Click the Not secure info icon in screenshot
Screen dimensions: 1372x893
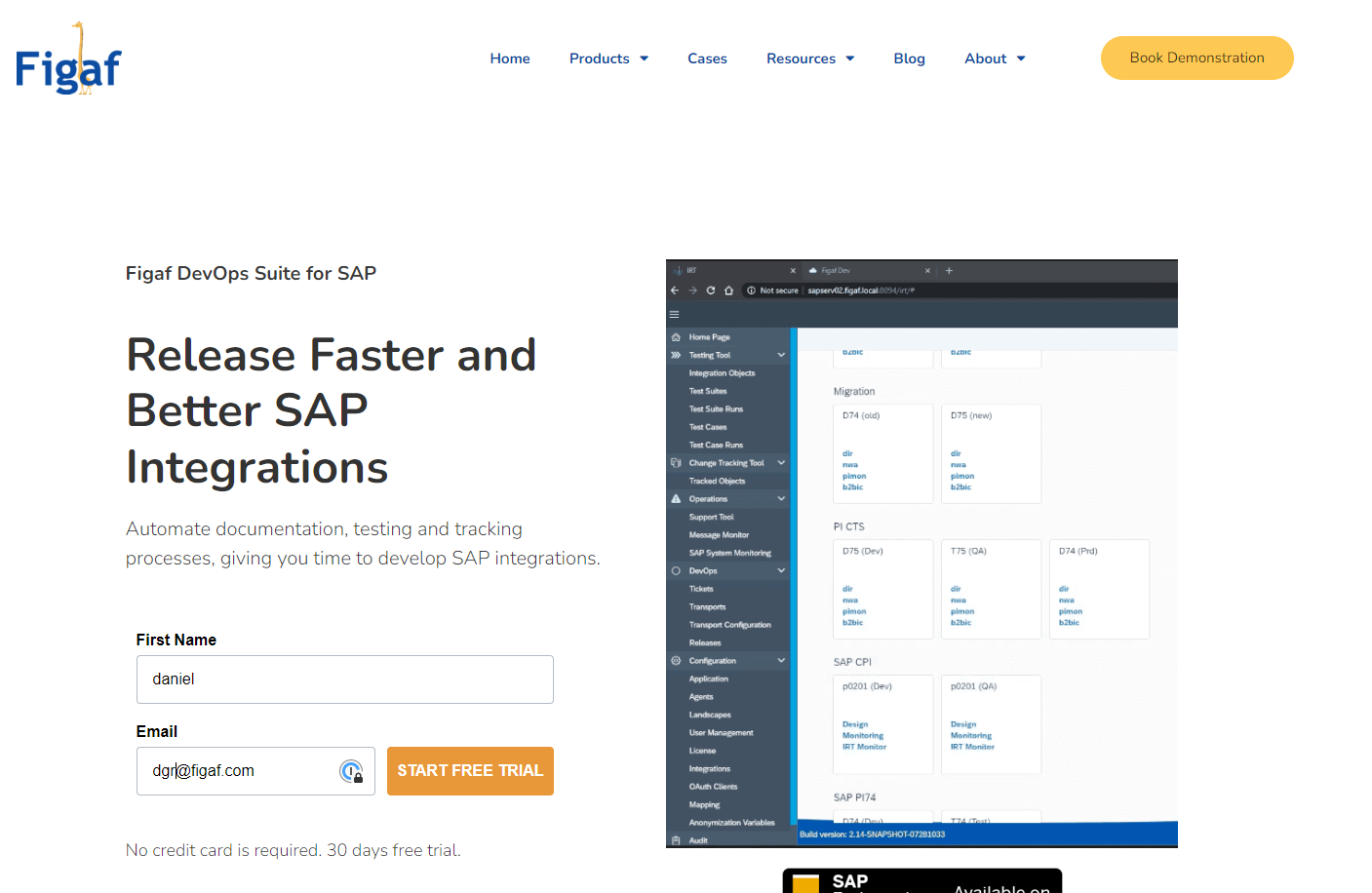[x=751, y=291]
